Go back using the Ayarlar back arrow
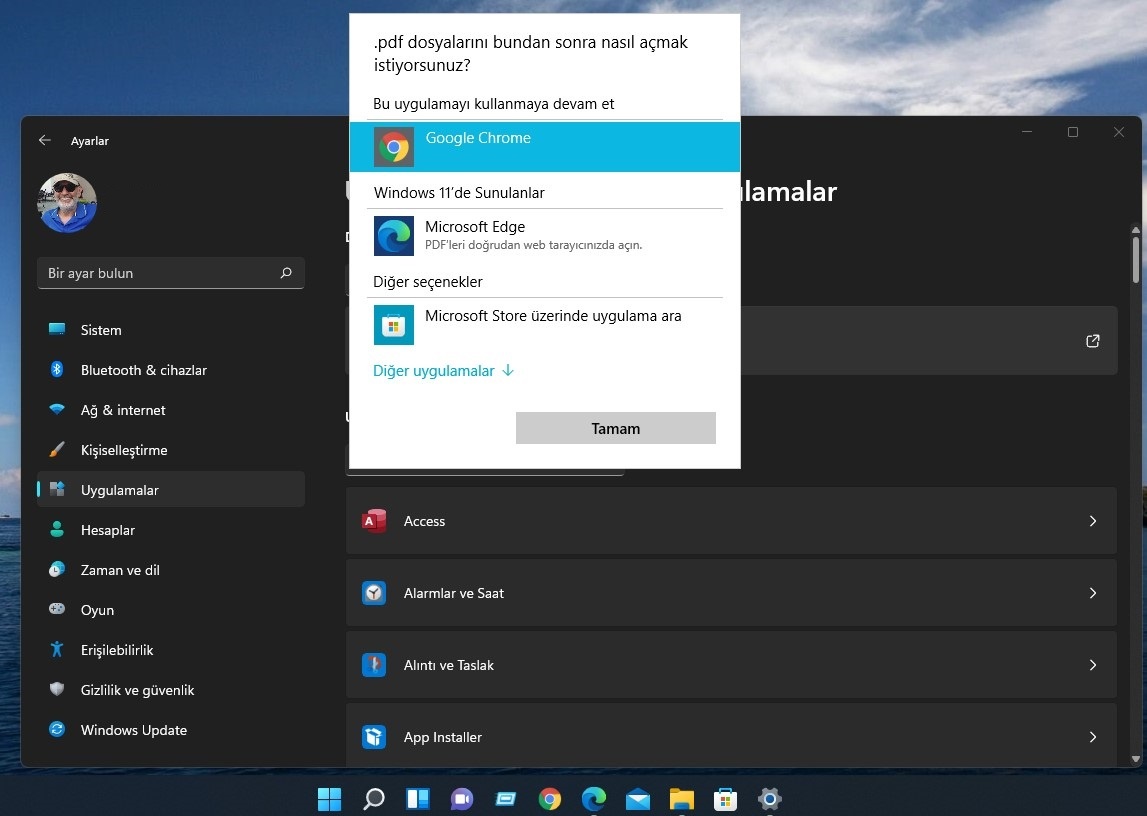This screenshot has width=1147, height=816. click(45, 140)
